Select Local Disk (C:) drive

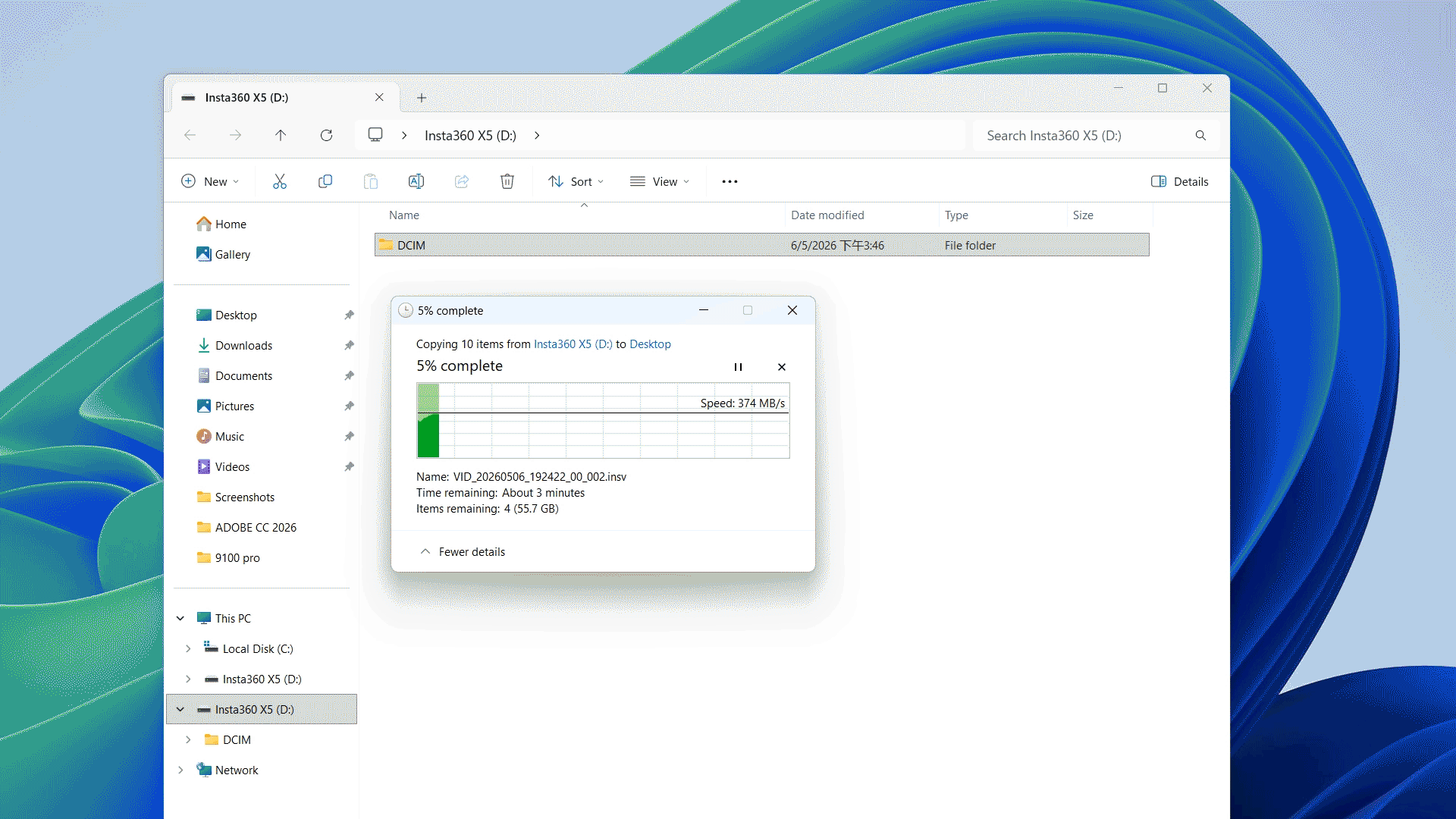[248, 648]
